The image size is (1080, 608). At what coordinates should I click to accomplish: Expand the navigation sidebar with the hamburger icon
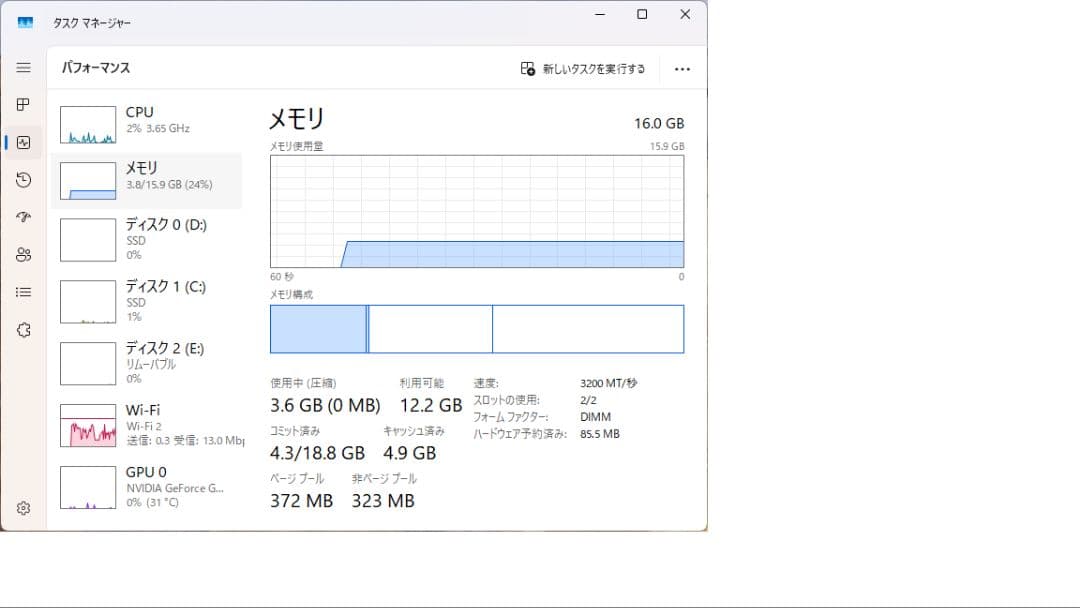click(x=23, y=68)
